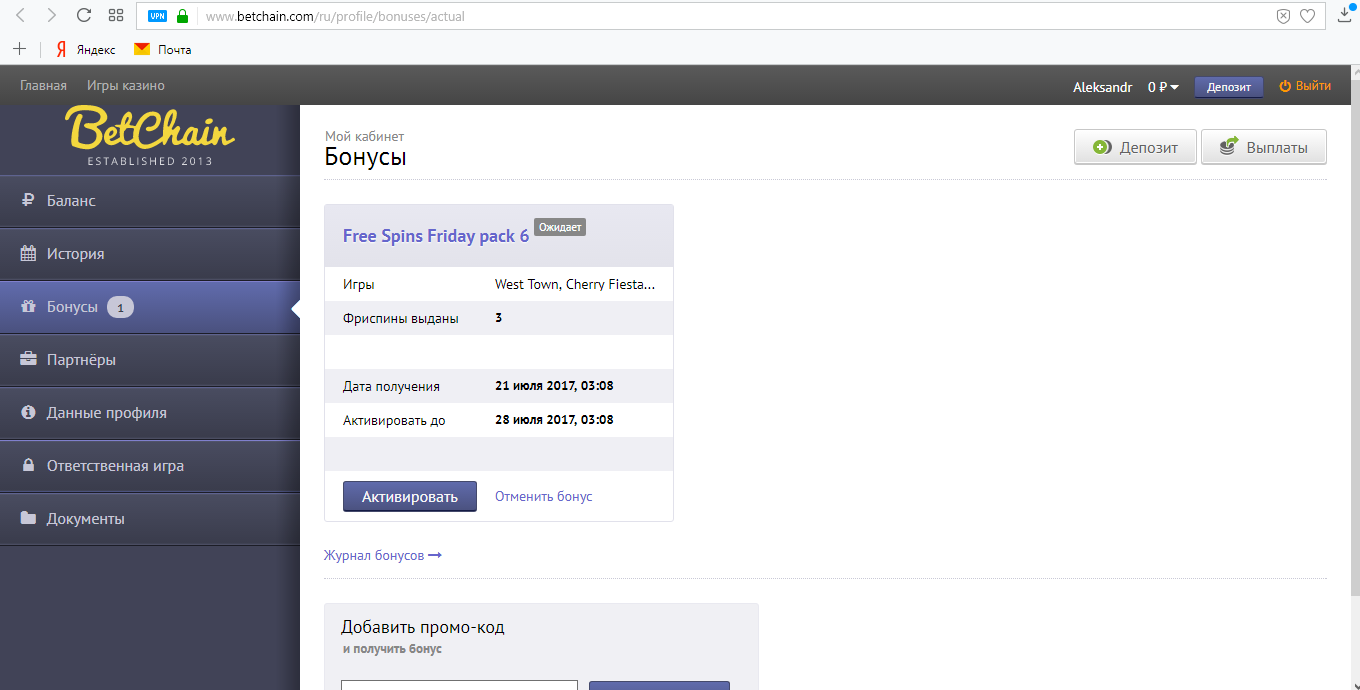Activate the Free Spins bonus with Активировать
The width and height of the screenshot is (1360, 690).
[x=409, y=497]
